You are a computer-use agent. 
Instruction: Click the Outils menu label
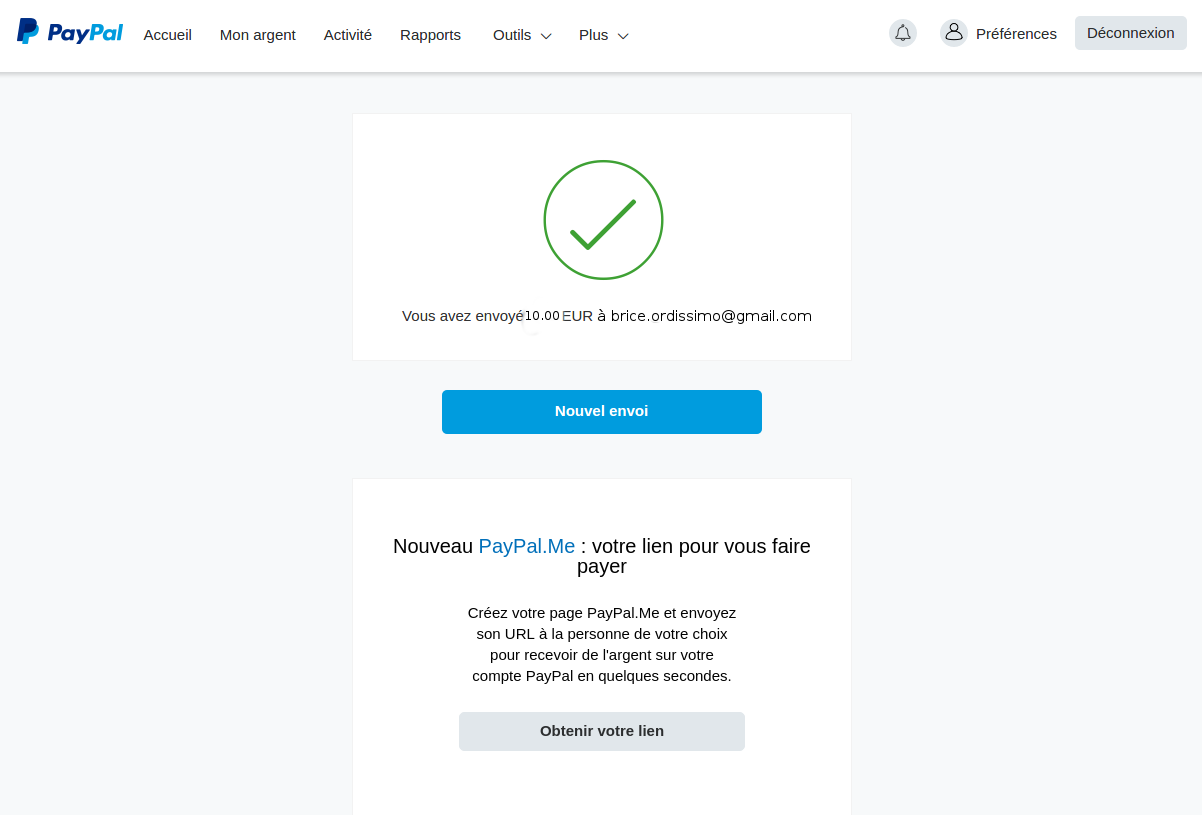tap(512, 35)
